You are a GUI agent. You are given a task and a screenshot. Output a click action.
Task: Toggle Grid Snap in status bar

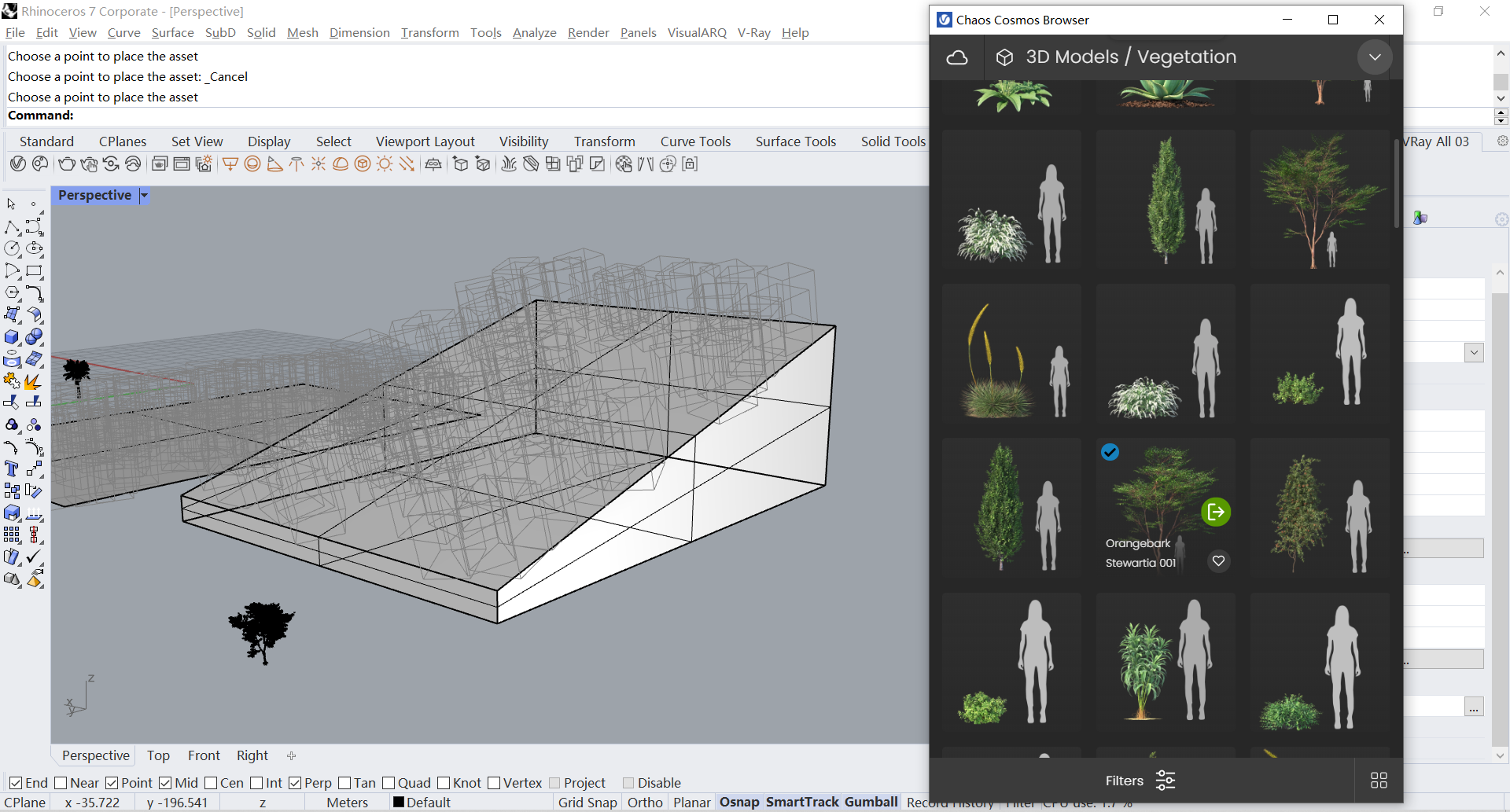tap(587, 803)
